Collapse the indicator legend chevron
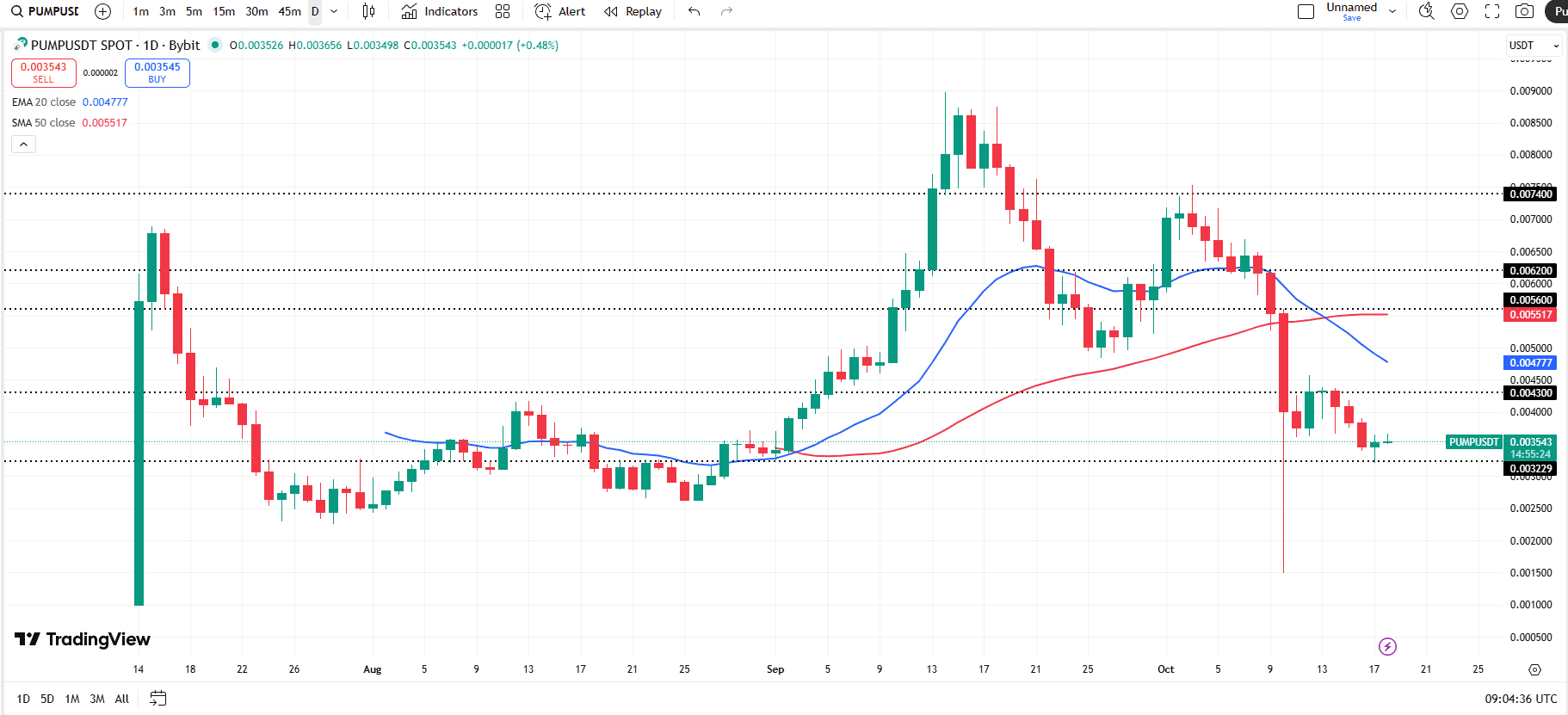 23,145
